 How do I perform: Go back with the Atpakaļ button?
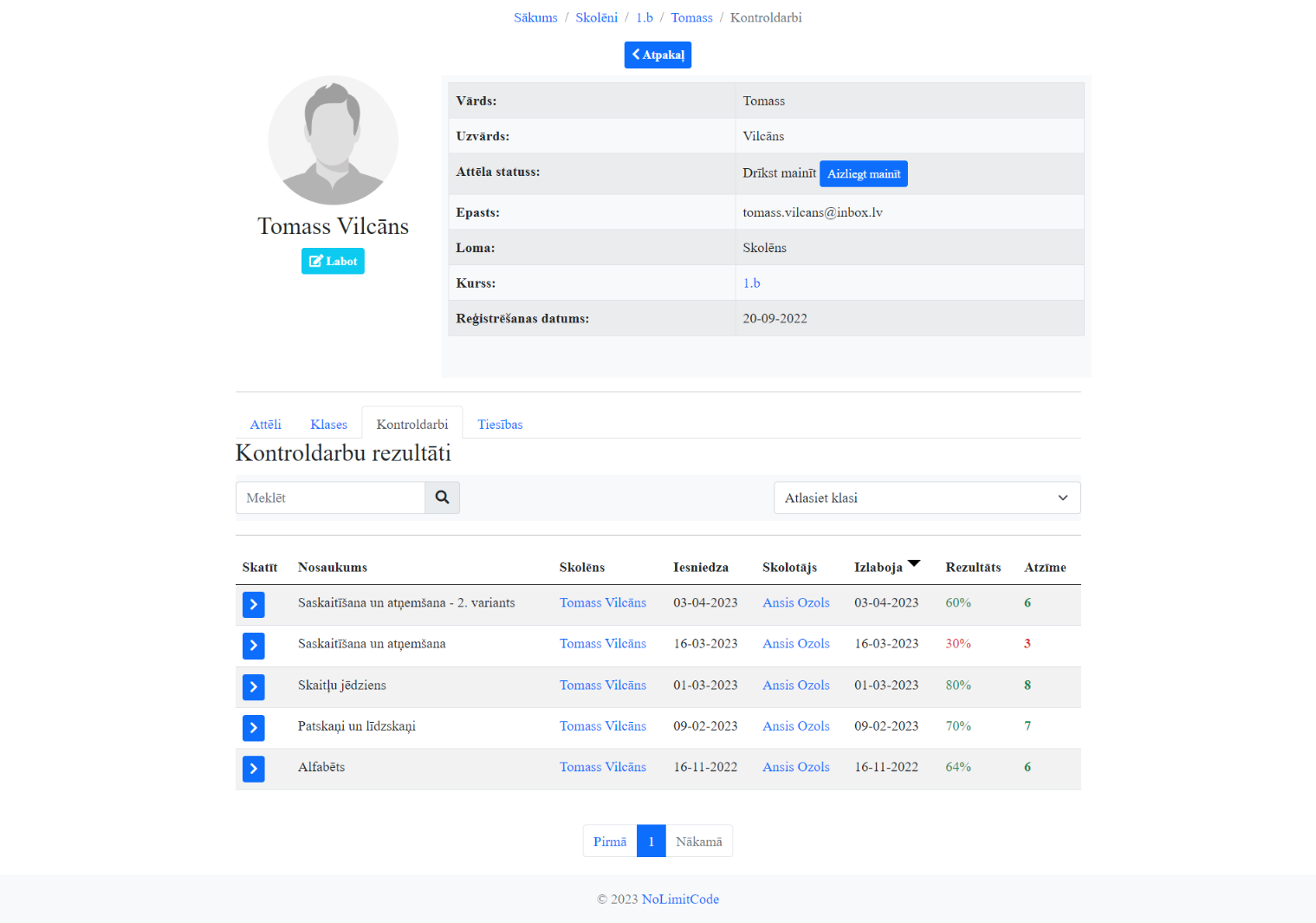pos(658,55)
